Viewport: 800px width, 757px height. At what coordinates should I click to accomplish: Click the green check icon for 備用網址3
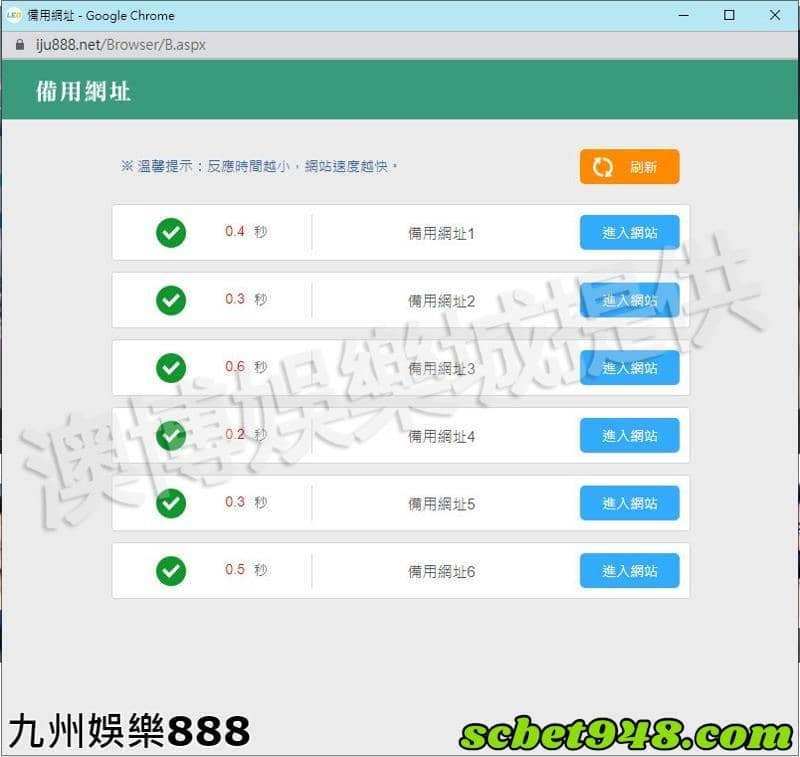click(x=171, y=368)
